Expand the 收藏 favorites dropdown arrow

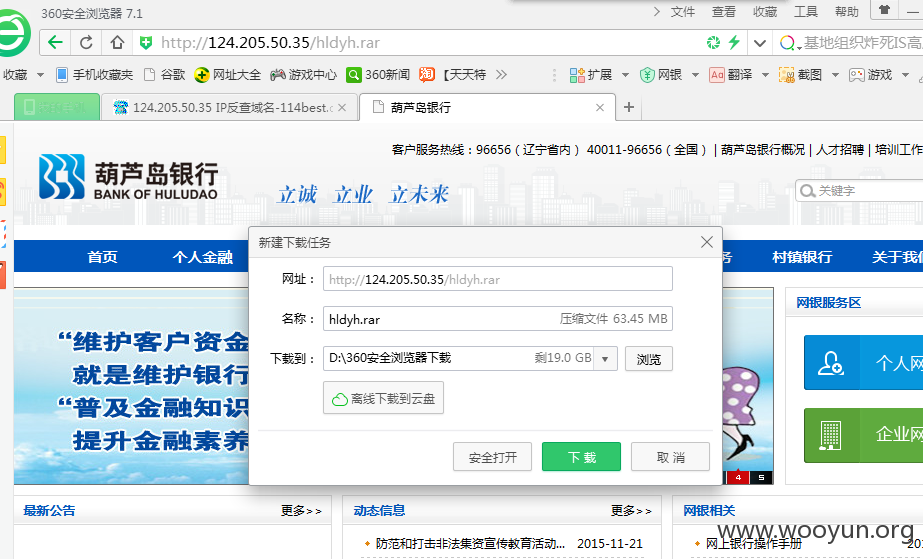(x=40, y=75)
